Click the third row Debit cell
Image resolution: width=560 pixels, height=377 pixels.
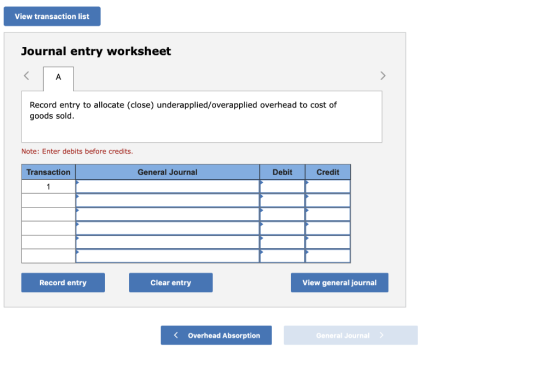(282, 214)
